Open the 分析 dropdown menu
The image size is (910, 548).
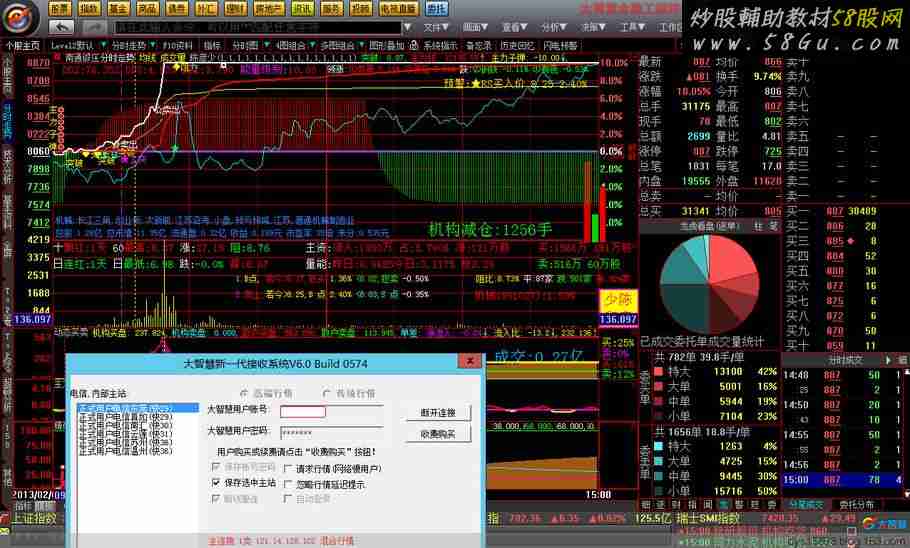tap(554, 27)
